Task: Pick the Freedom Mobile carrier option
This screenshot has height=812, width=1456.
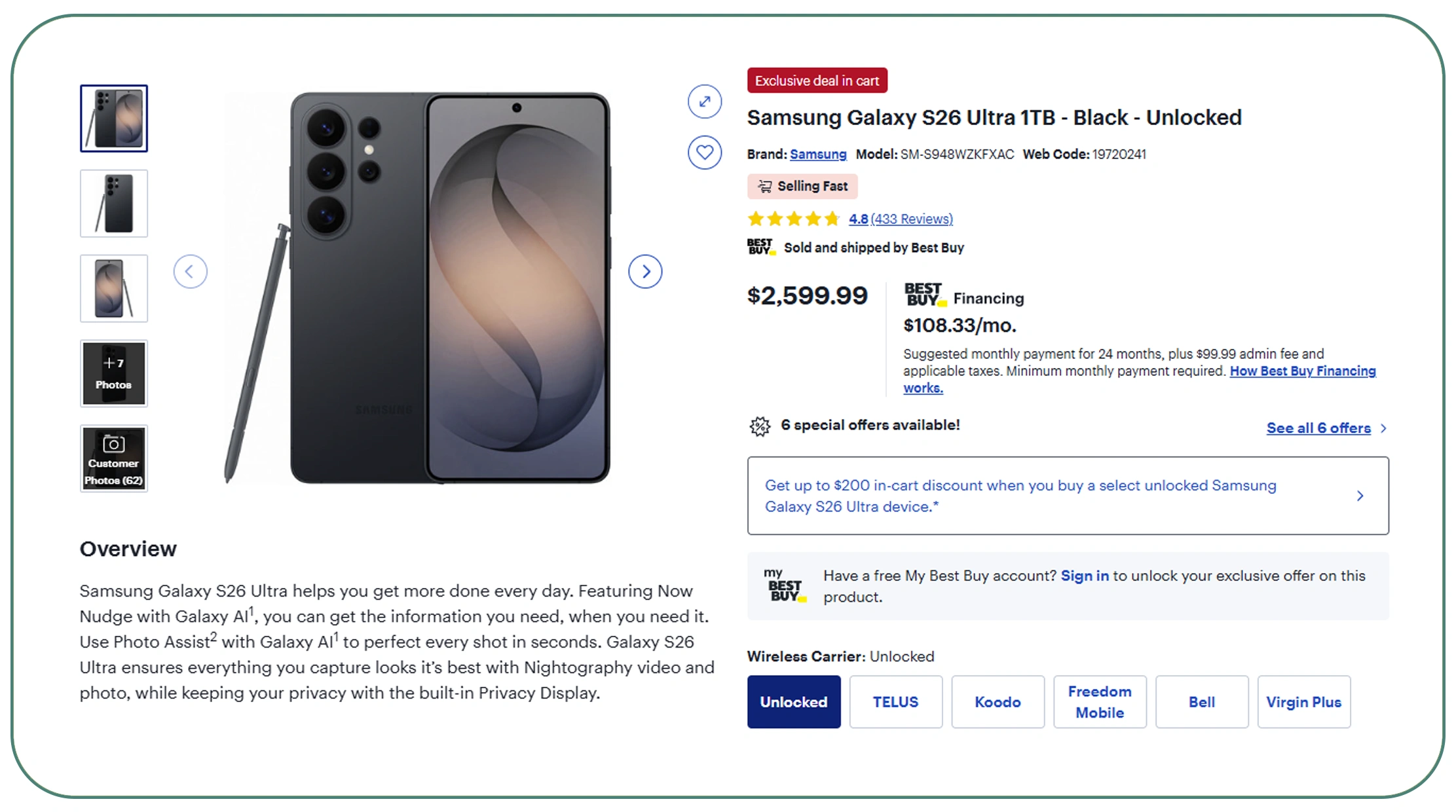Action: coord(1100,702)
